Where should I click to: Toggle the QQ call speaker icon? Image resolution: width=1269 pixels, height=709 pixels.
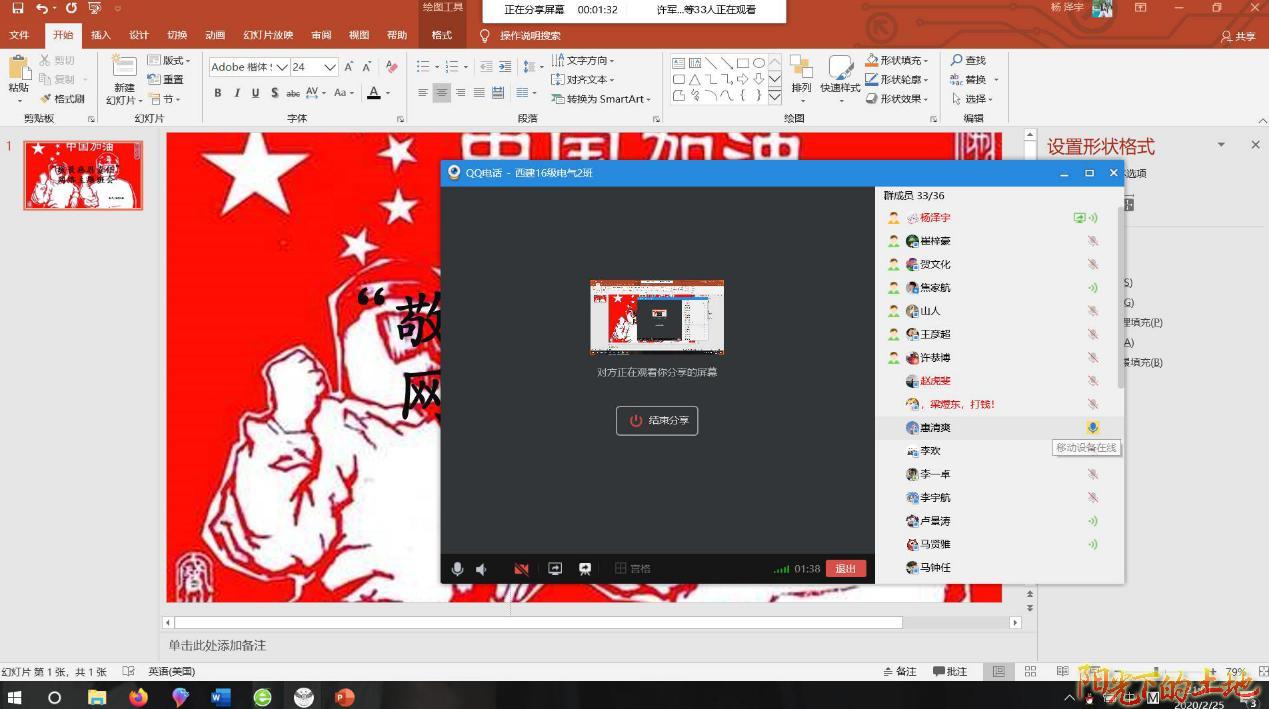482,569
